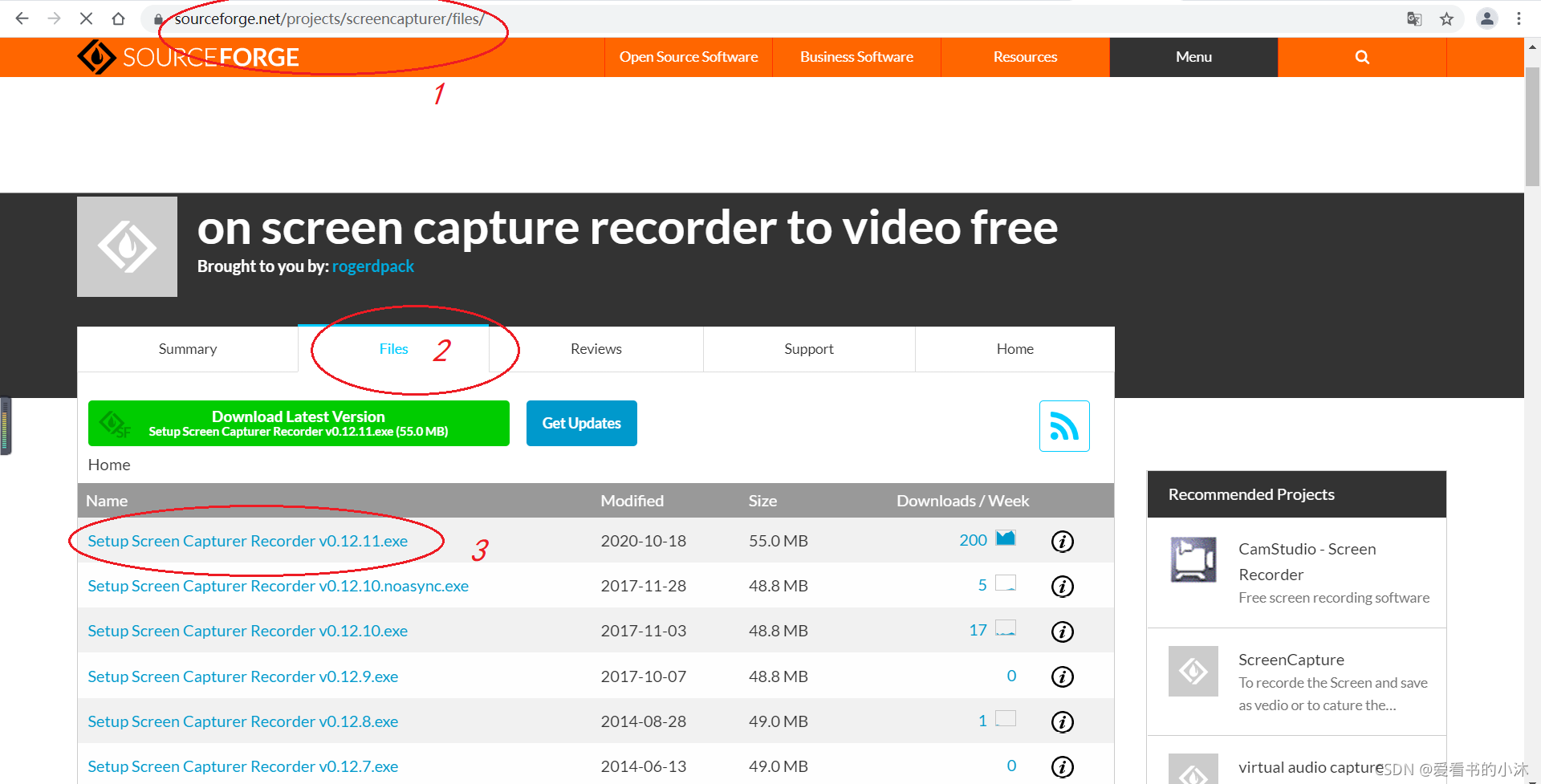
Task: Open the translate page icon
Action: [1414, 18]
